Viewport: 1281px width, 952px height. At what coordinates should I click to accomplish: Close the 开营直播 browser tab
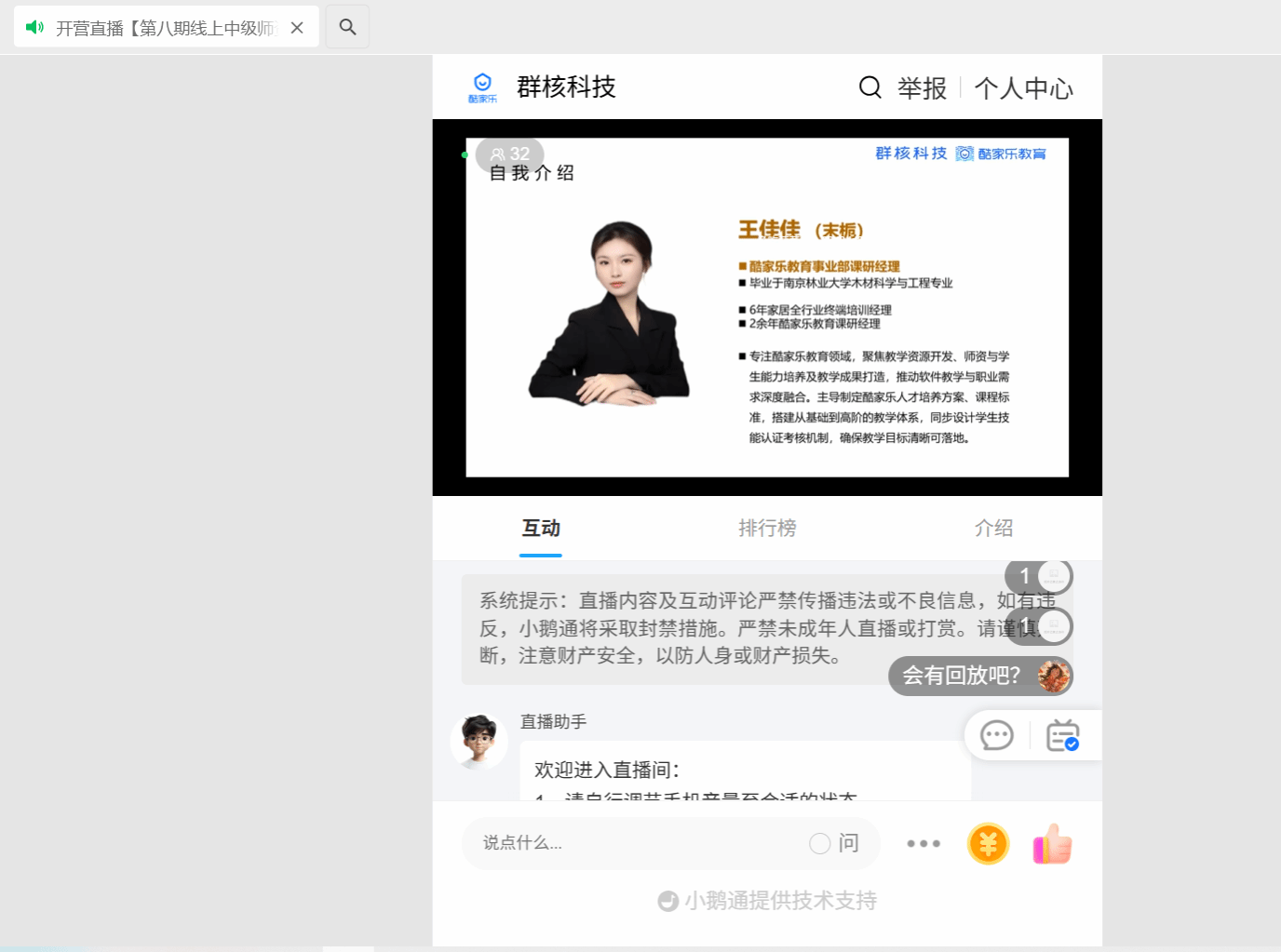[297, 28]
